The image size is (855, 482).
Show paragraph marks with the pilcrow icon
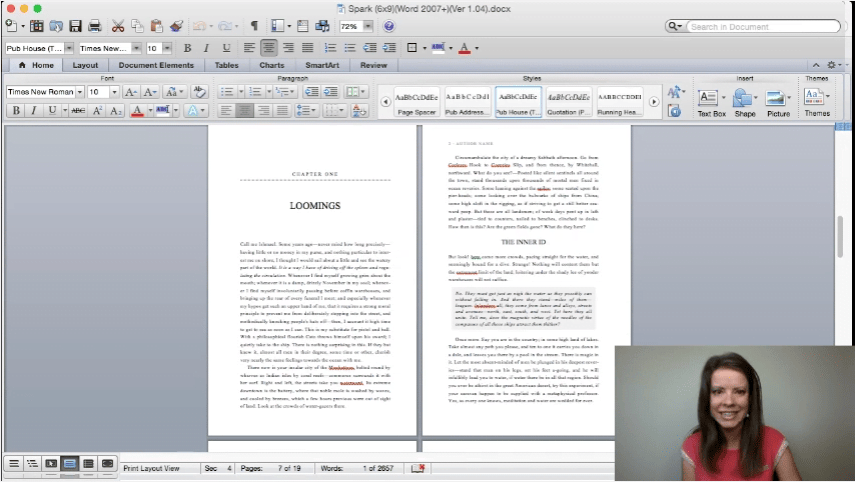coord(253,25)
